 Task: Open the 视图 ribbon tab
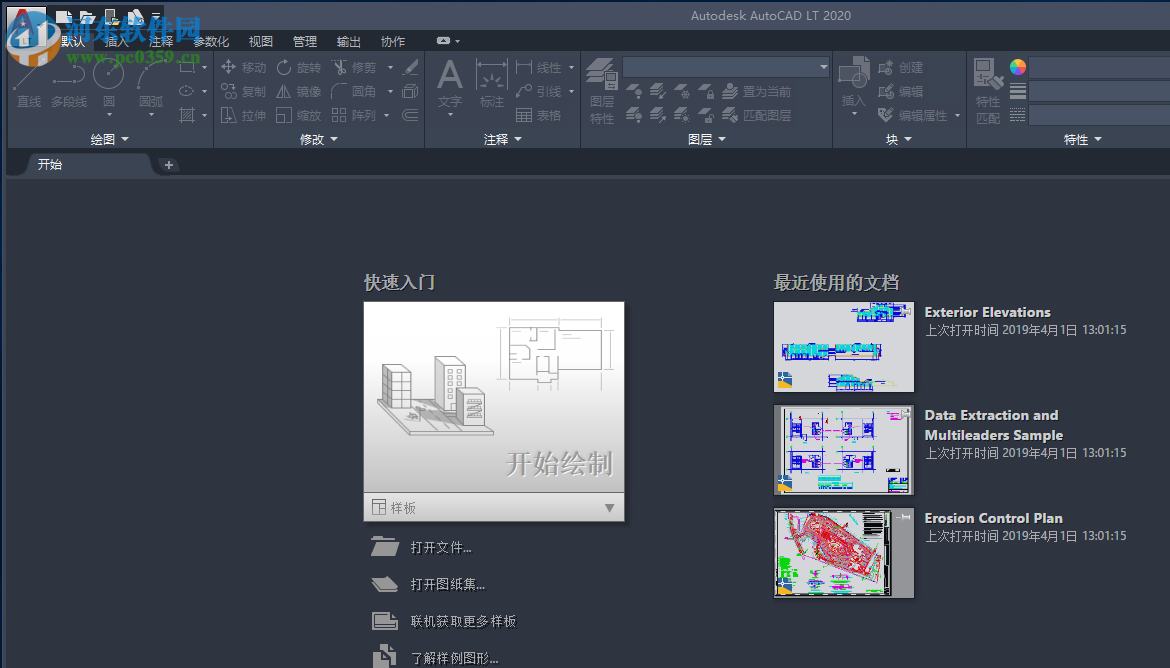260,42
